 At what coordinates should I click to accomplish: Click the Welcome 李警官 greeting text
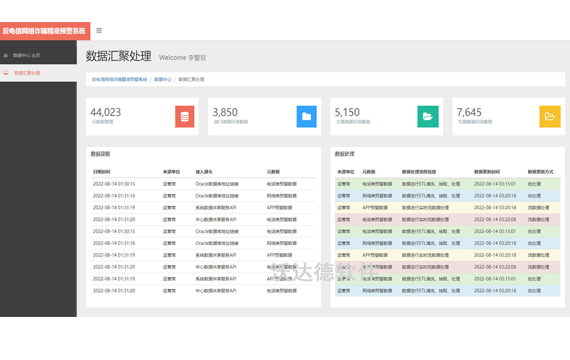tap(182, 57)
